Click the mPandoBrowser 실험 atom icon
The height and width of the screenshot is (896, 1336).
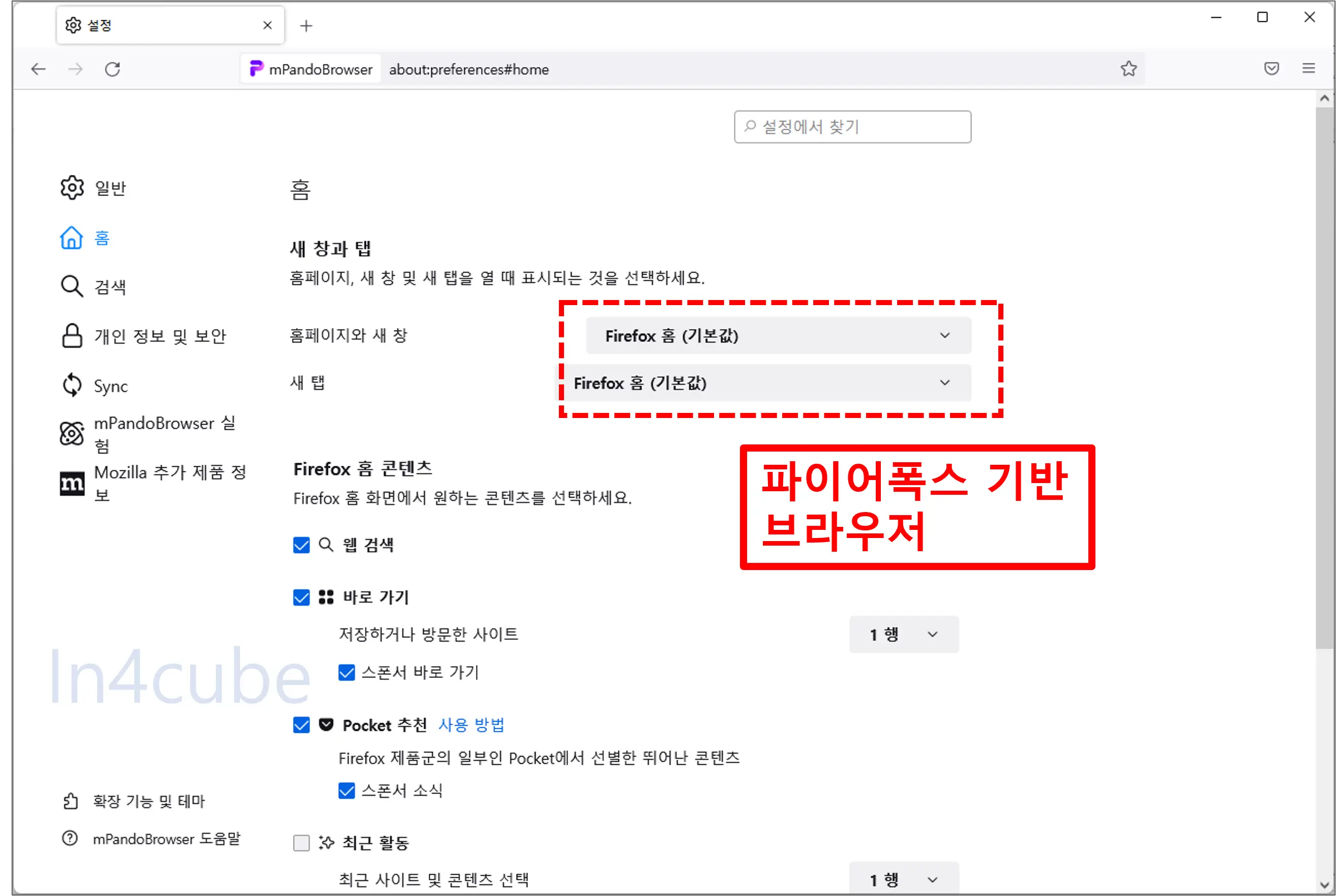tap(72, 434)
